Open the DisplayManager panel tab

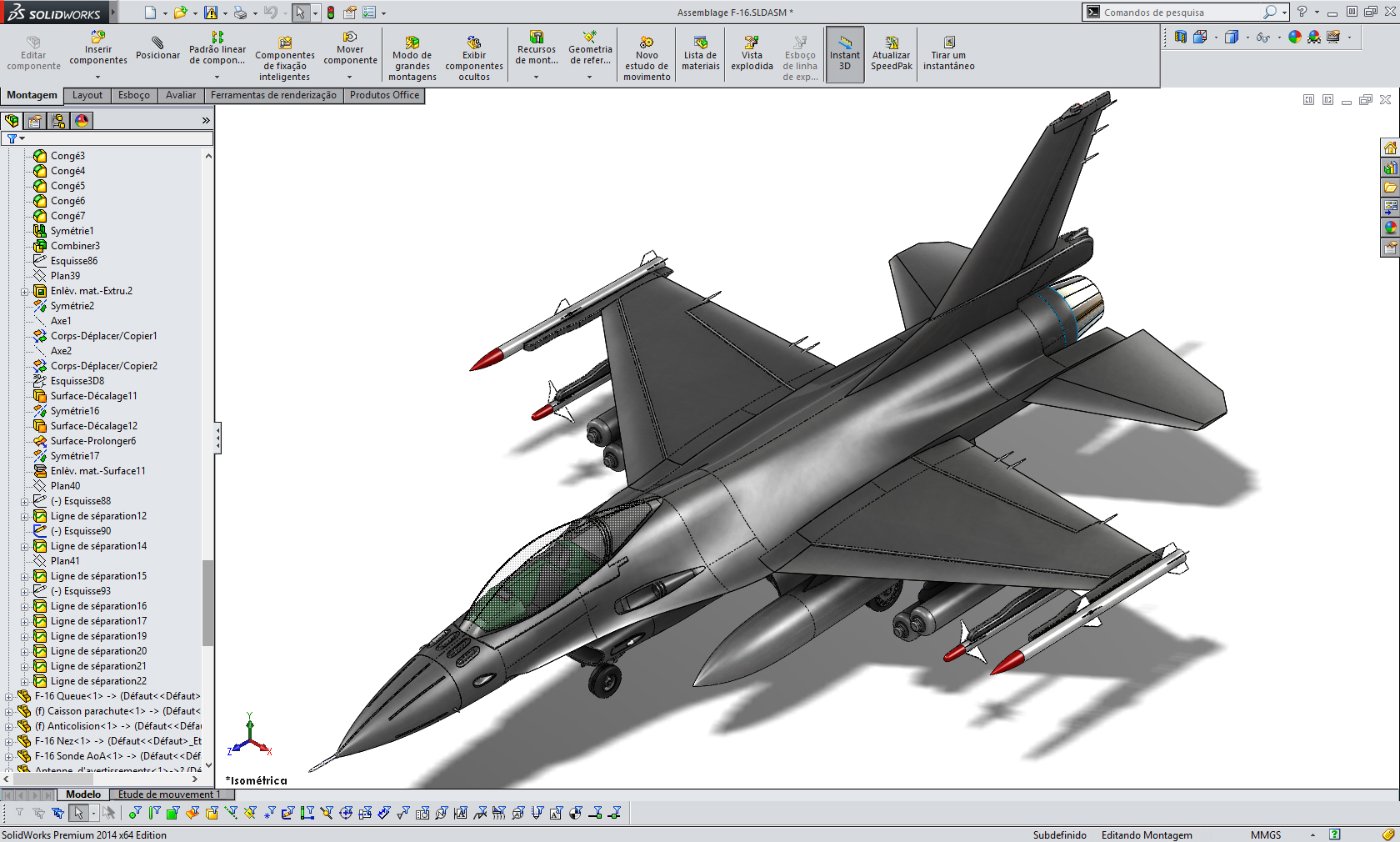[x=82, y=121]
